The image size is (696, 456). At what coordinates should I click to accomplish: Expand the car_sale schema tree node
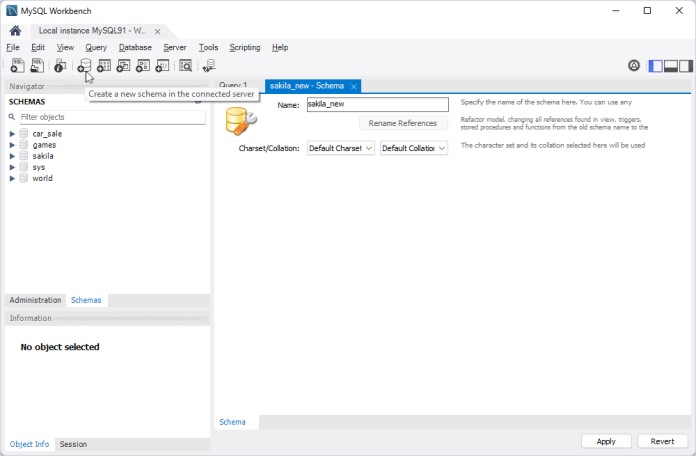click(x=12, y=134)
